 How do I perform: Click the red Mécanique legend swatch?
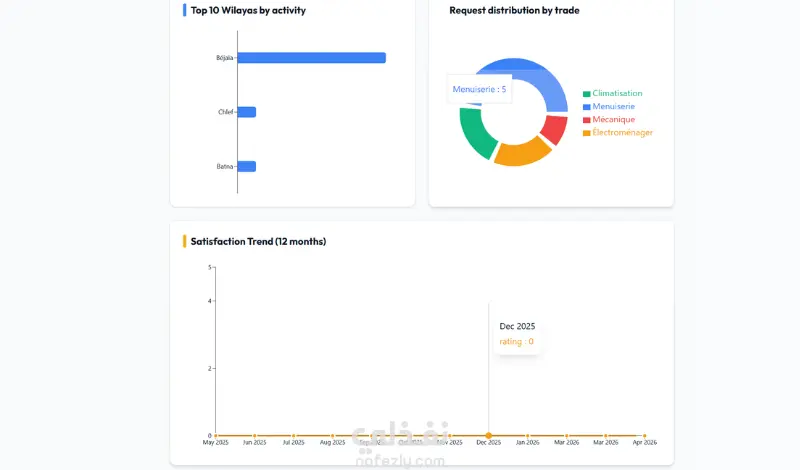click(587, 120)
